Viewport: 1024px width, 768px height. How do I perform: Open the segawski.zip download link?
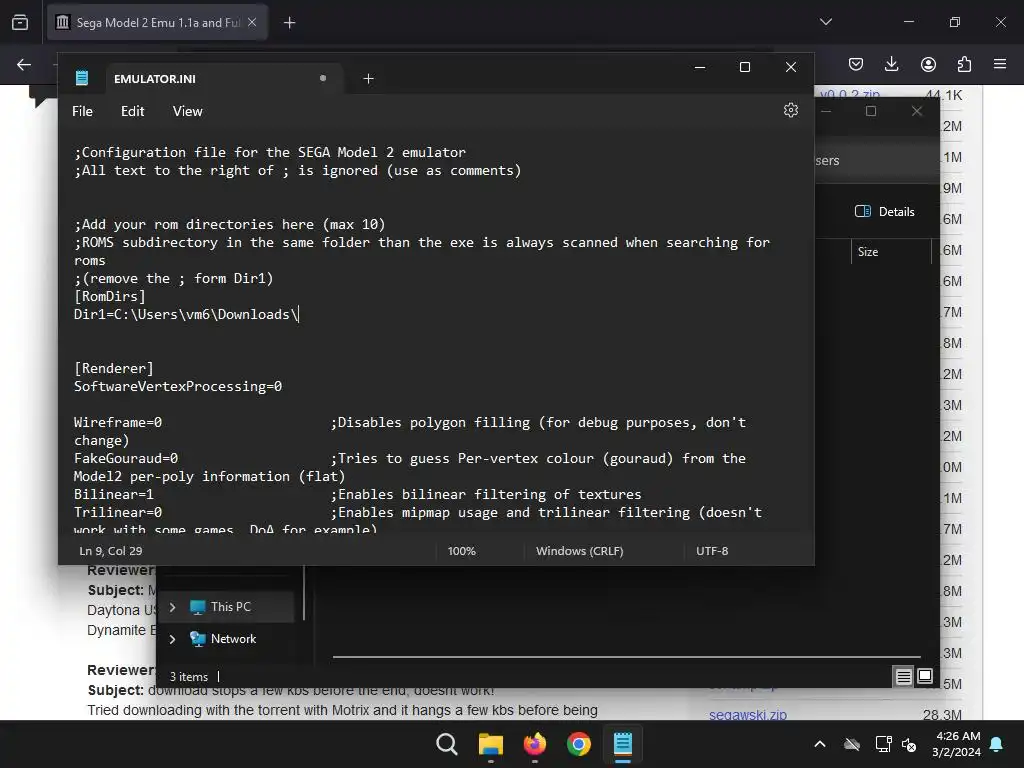click(x=748, y=714)
